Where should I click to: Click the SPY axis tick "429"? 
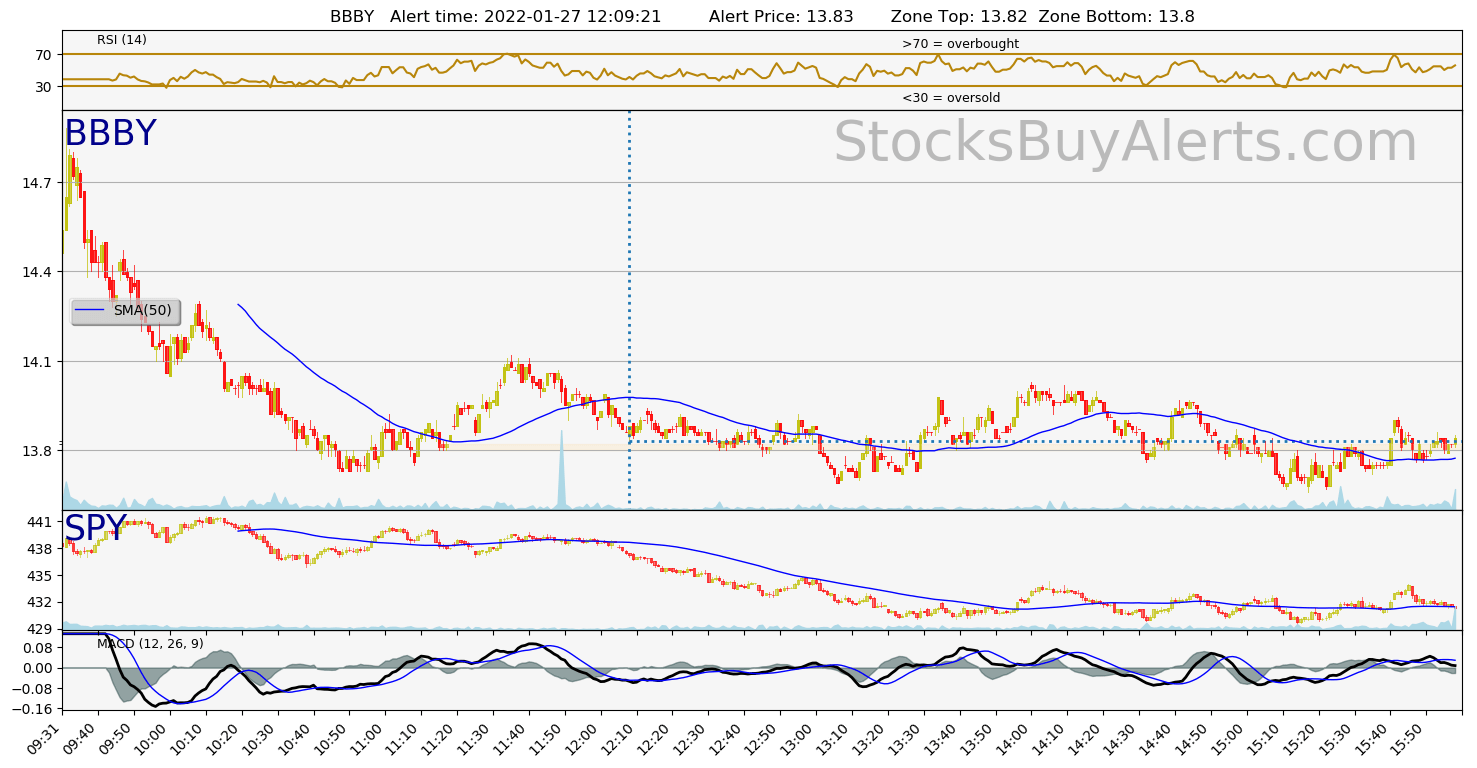(39, 629)
